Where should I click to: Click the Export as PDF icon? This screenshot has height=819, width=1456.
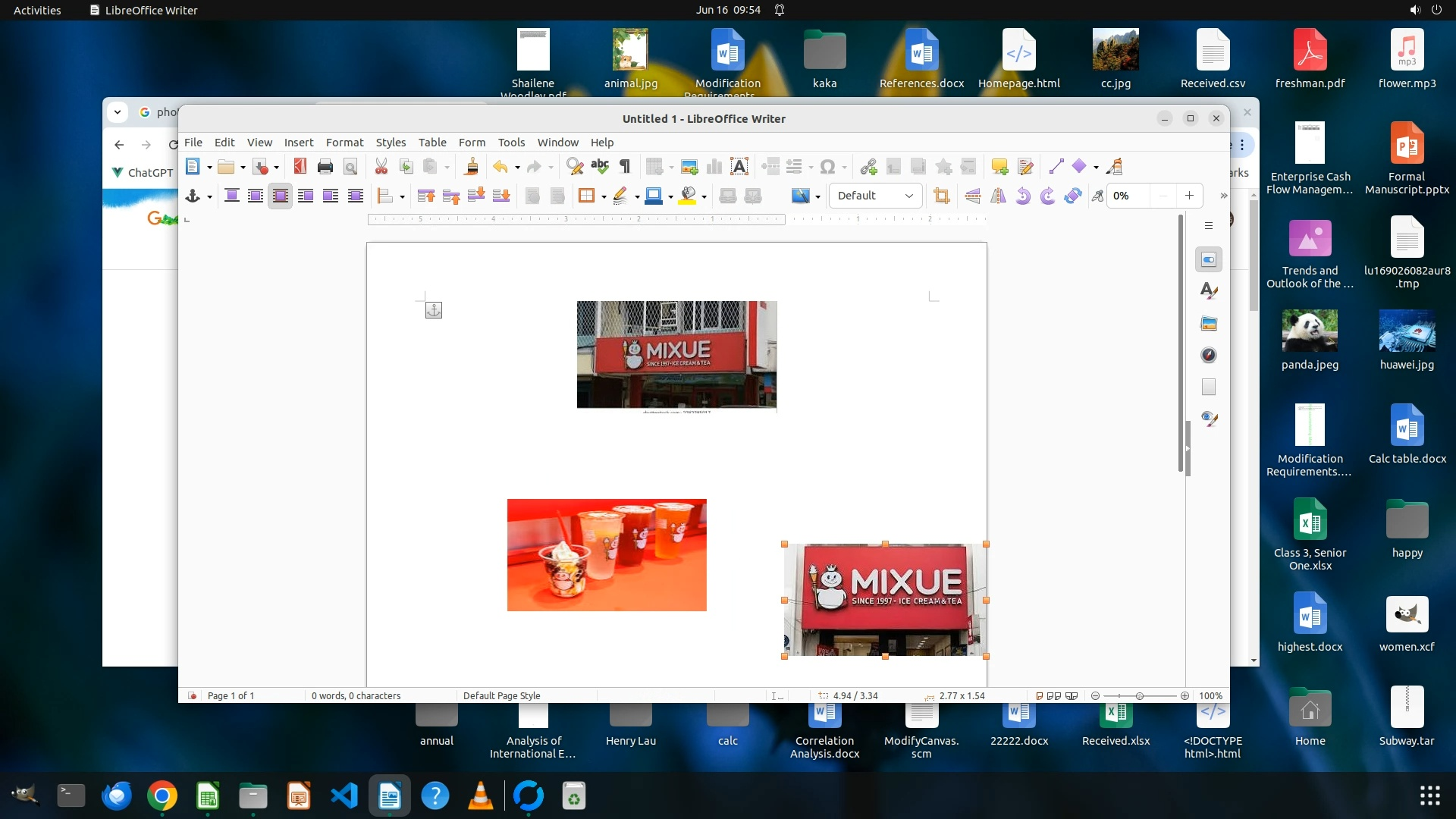coord(300,167)
